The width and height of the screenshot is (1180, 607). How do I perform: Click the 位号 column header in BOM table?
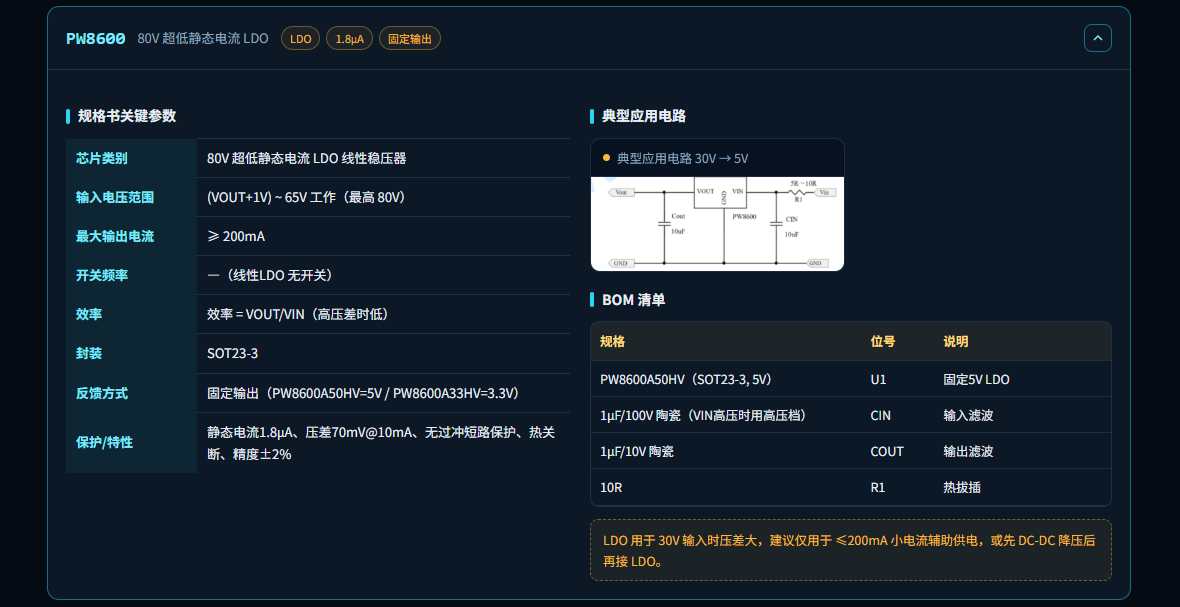pyautogui.click(x=883, y=341)
